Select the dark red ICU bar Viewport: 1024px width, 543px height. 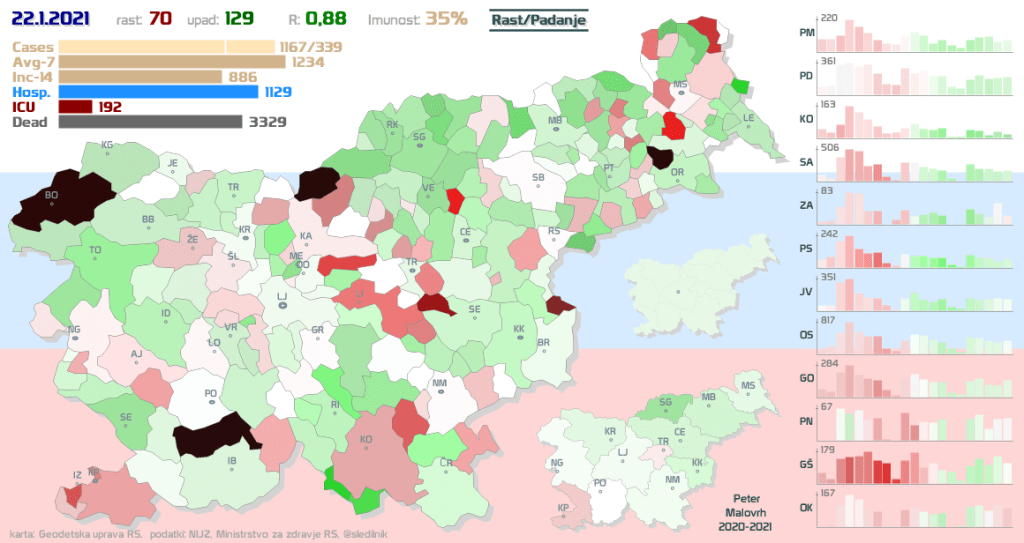[76, 107]
